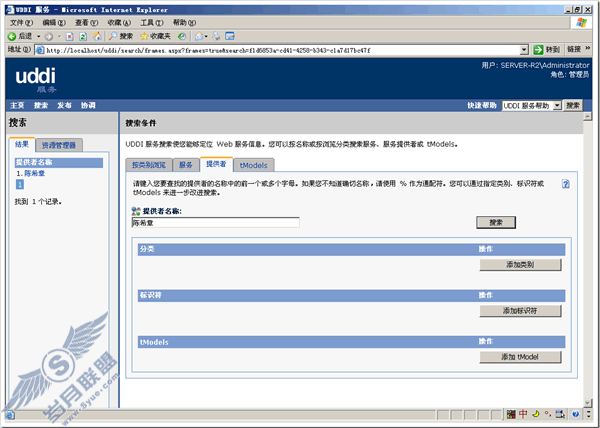600x428 pixels.
Task: Expand the Forward button dropdown arrow
Action: 59,37
